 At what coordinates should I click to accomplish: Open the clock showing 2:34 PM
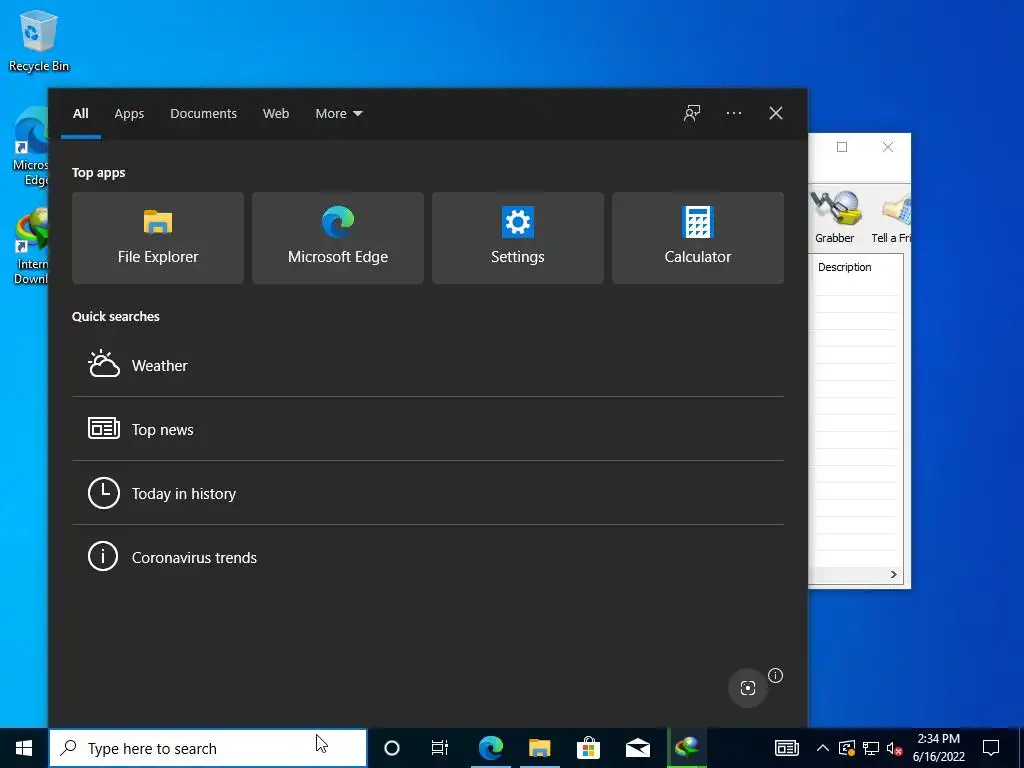pyautogui.click(x=938, y=748)
